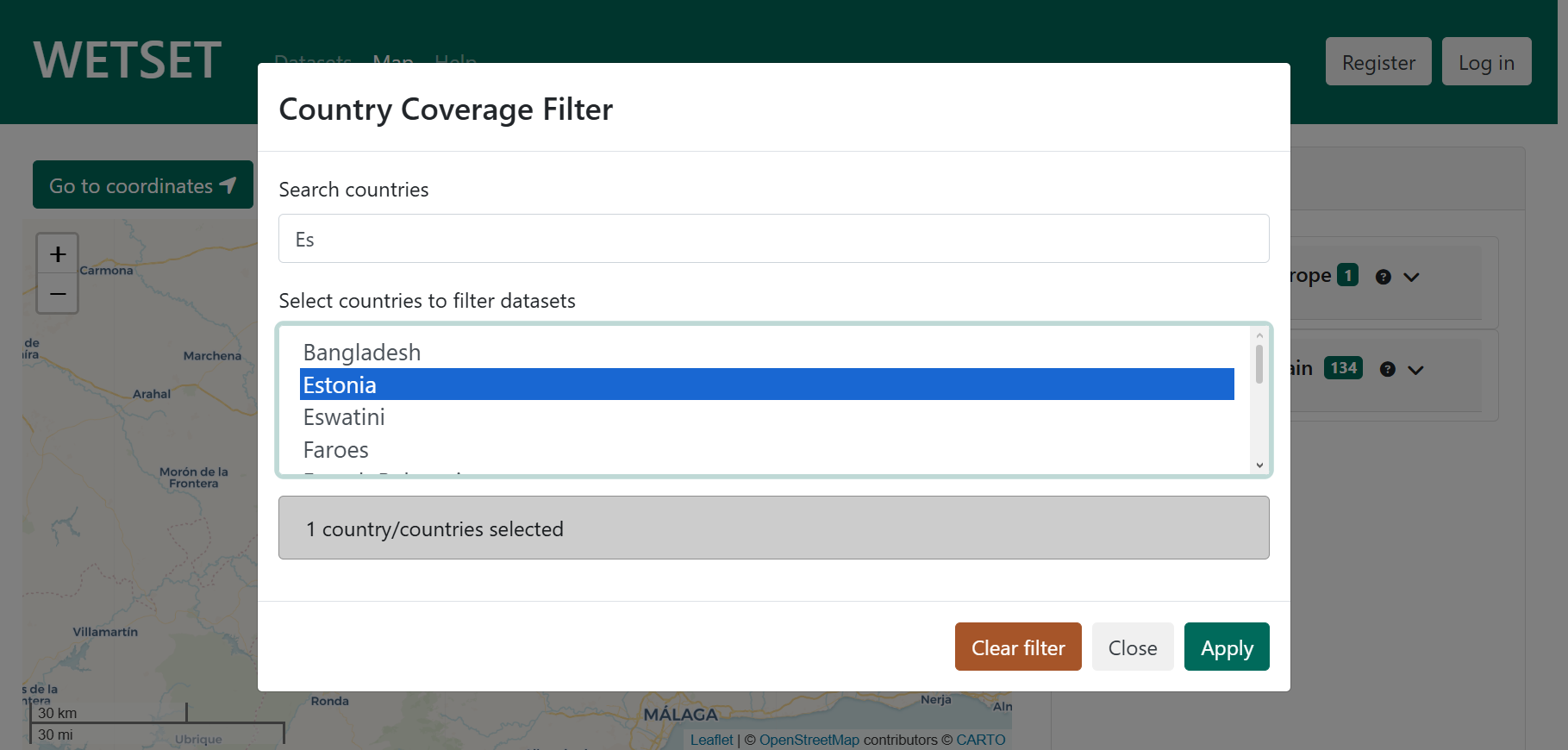1568x750 pixels.
Task: Click help icon beside the 1 badge
Action: click(1384, 277)
